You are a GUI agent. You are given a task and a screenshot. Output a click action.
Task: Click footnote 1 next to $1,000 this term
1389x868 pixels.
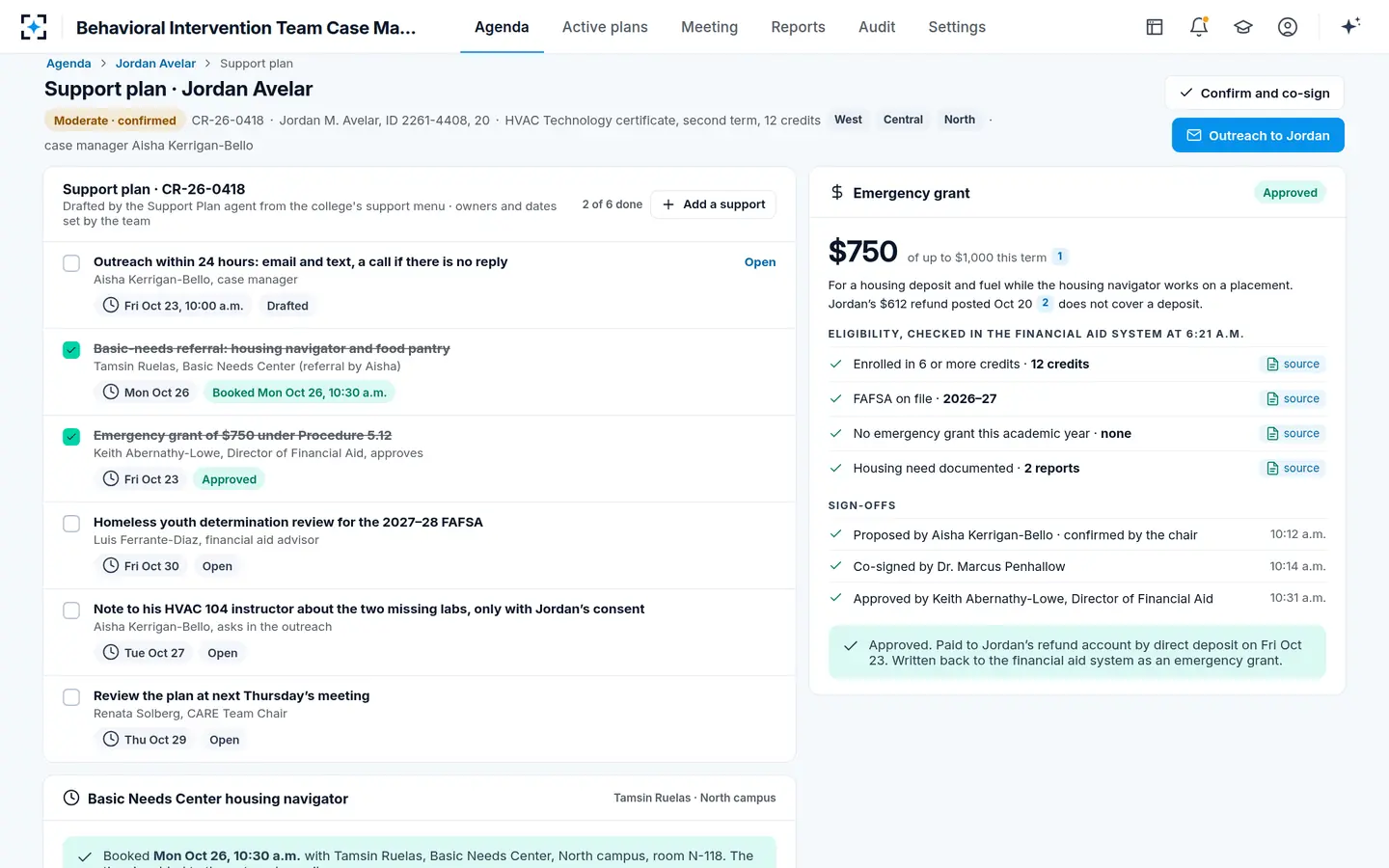click(1060, 257)
